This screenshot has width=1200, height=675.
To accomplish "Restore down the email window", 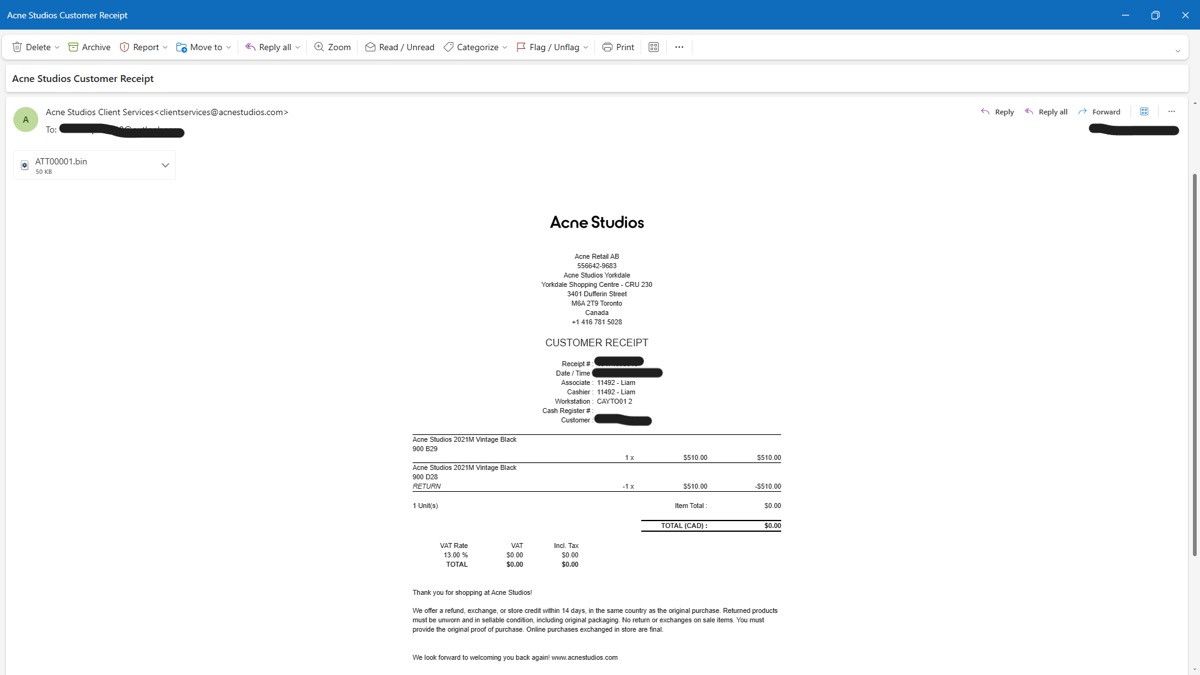I will [x=1155, y=15].
